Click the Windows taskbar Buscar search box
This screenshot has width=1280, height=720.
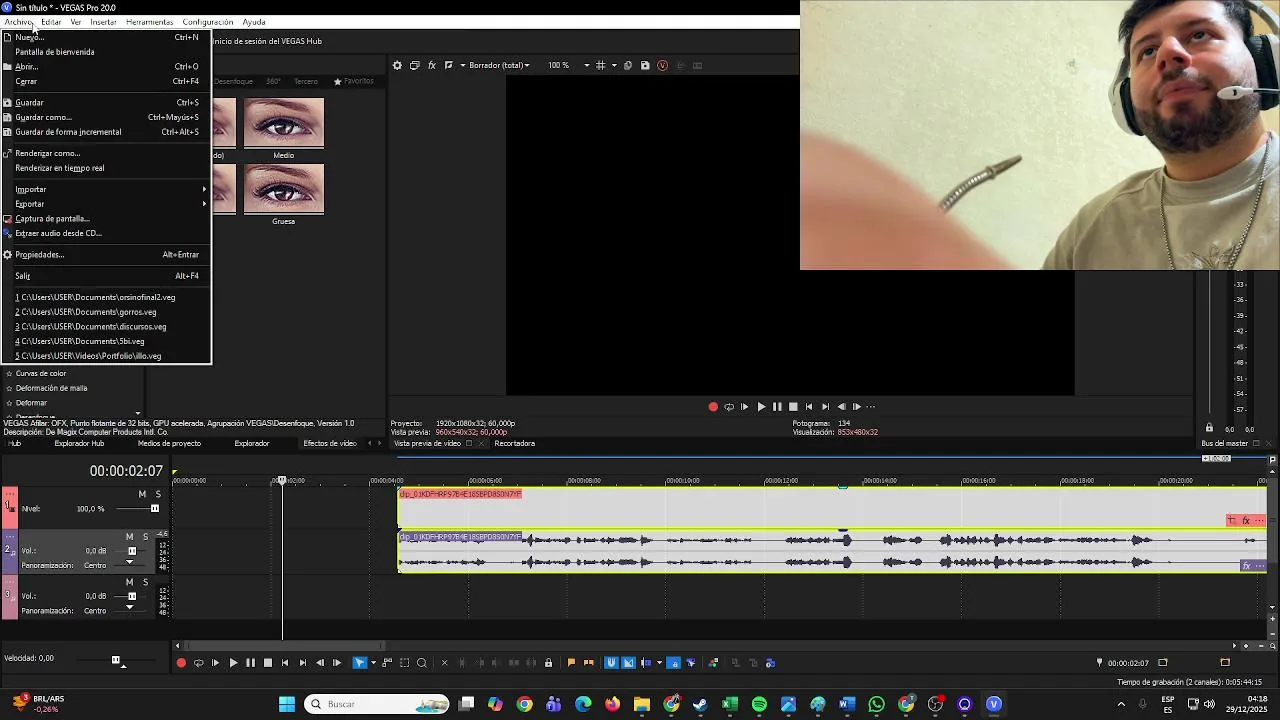point(377,704)
